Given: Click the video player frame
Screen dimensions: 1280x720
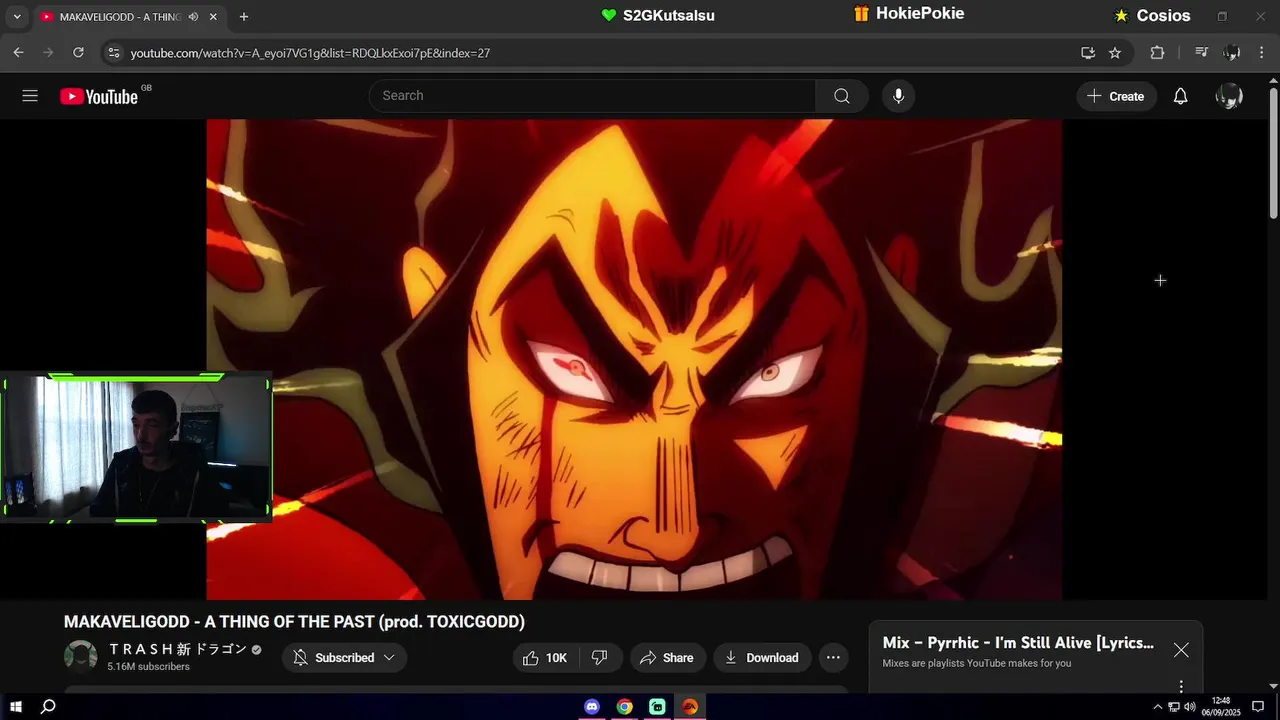Looking at the screenshot, I should (634, 360).
